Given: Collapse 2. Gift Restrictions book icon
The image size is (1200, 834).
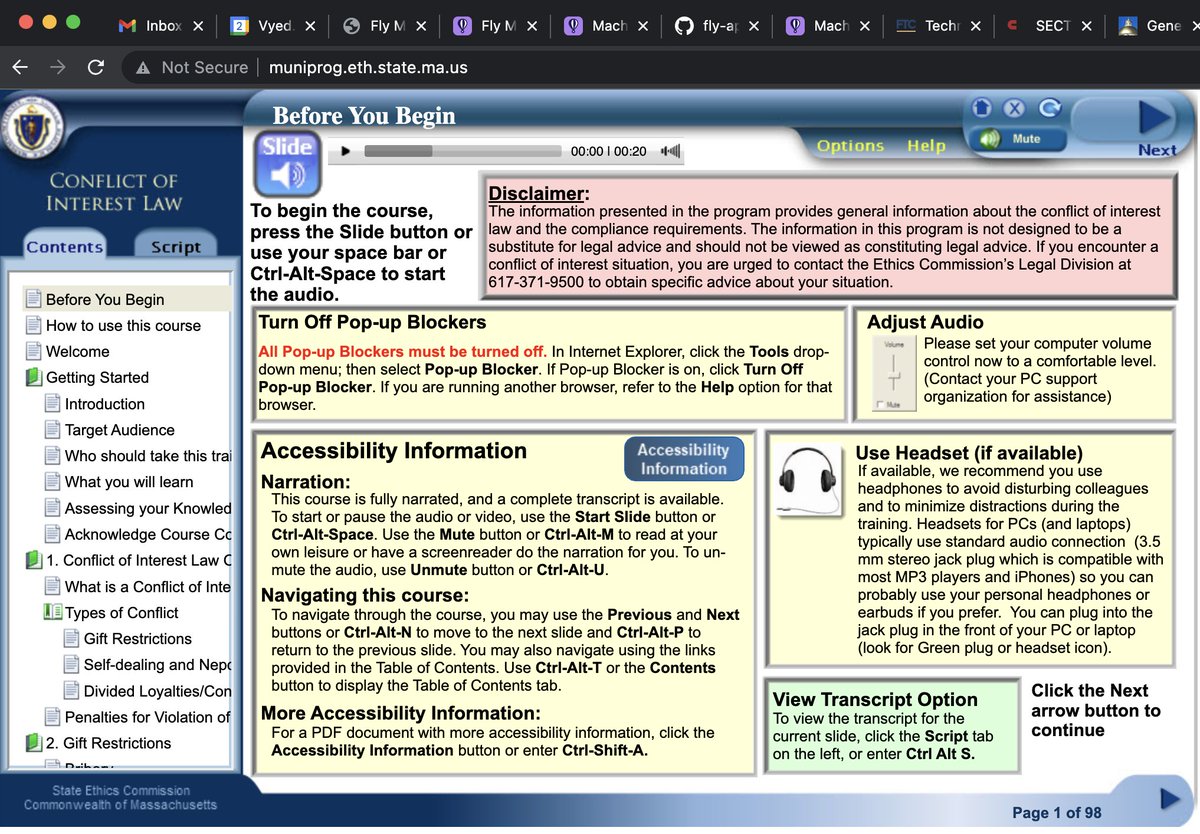Looking at the screenshot, I should pos(33,743).
